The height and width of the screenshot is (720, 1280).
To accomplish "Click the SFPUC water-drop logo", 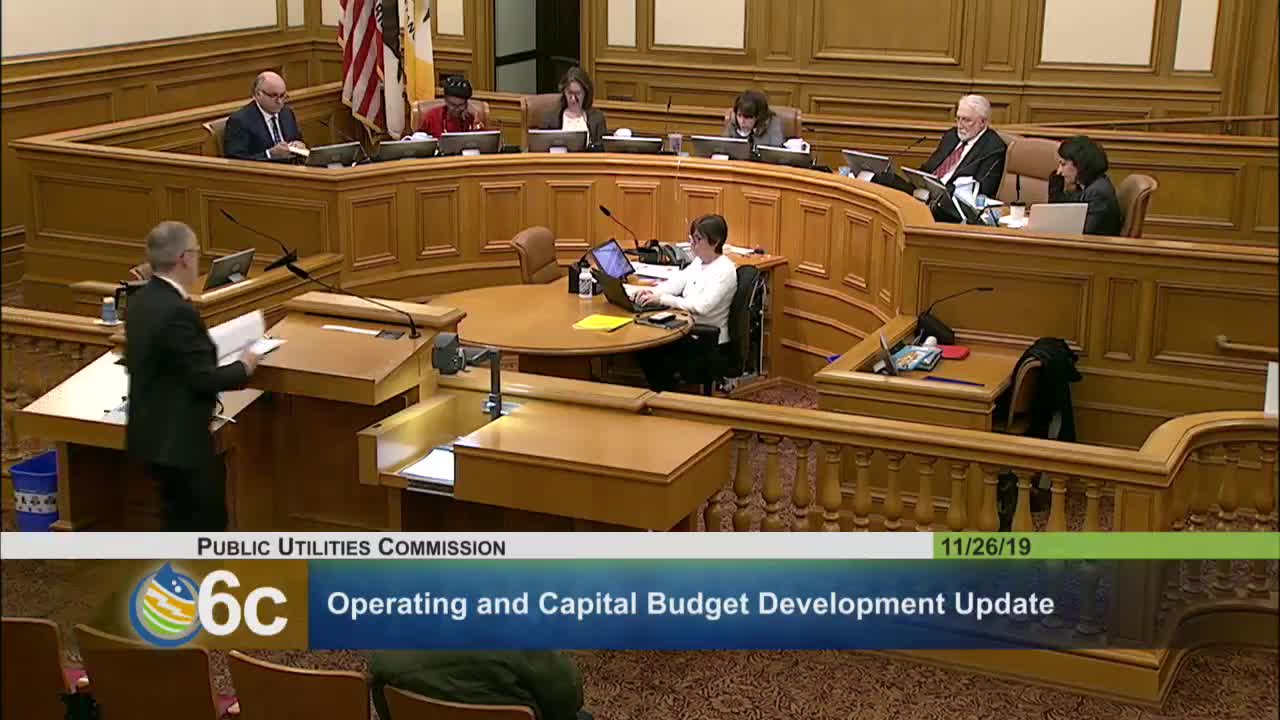I will [x=166, y=600].
